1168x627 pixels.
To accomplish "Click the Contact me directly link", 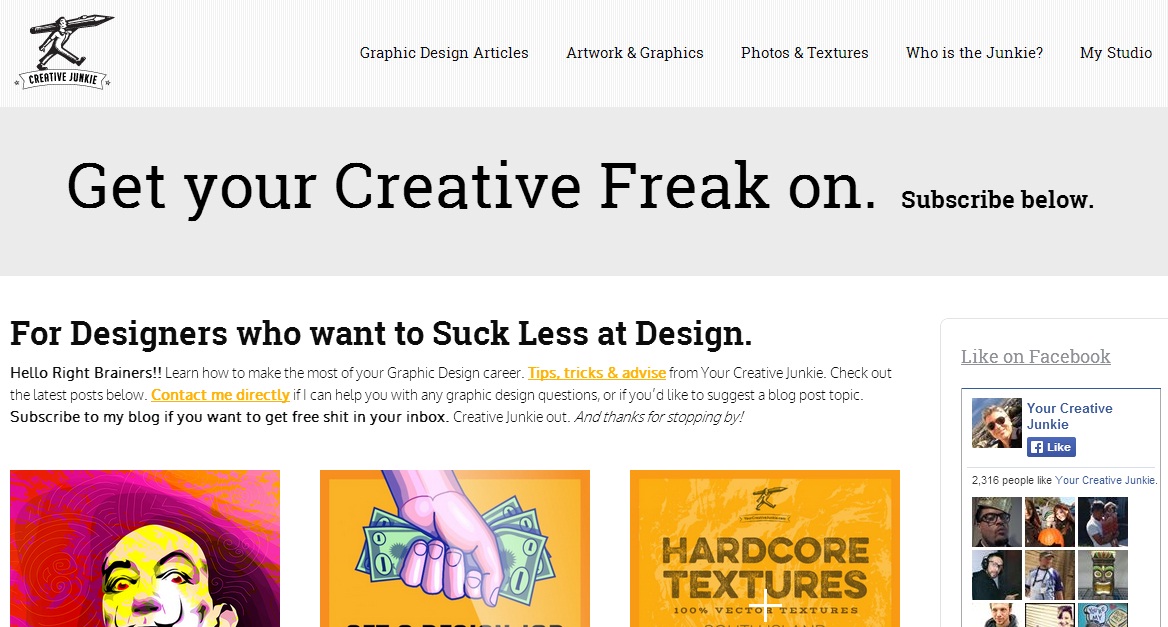I will point(220,395).
